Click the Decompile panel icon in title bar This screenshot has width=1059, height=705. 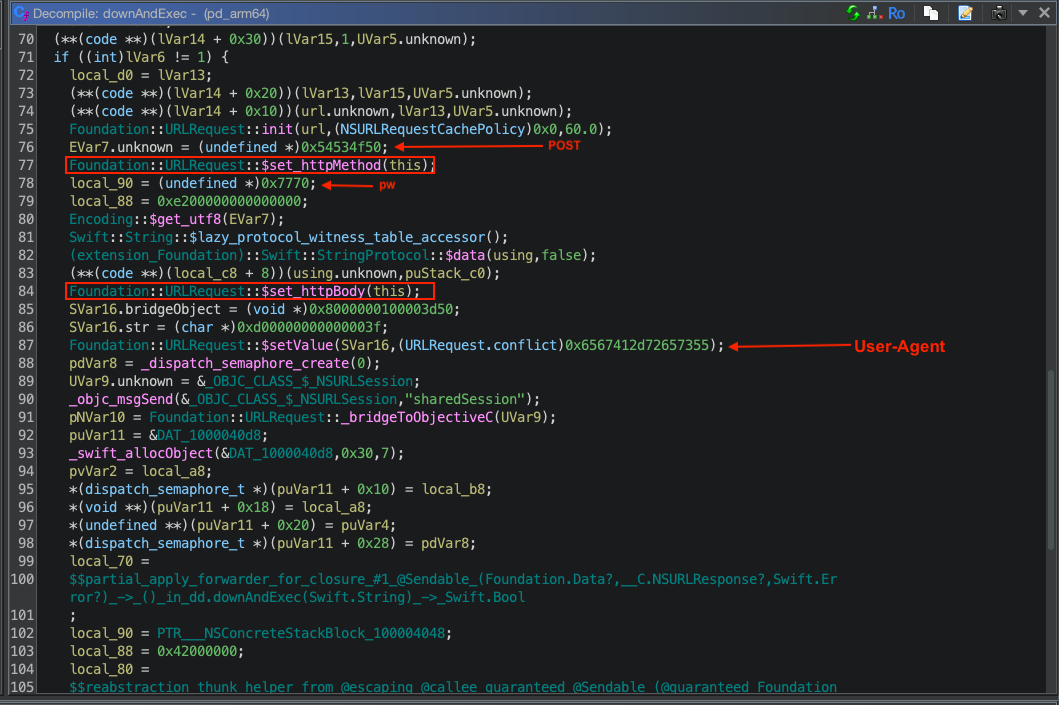[x=21, y=13]
